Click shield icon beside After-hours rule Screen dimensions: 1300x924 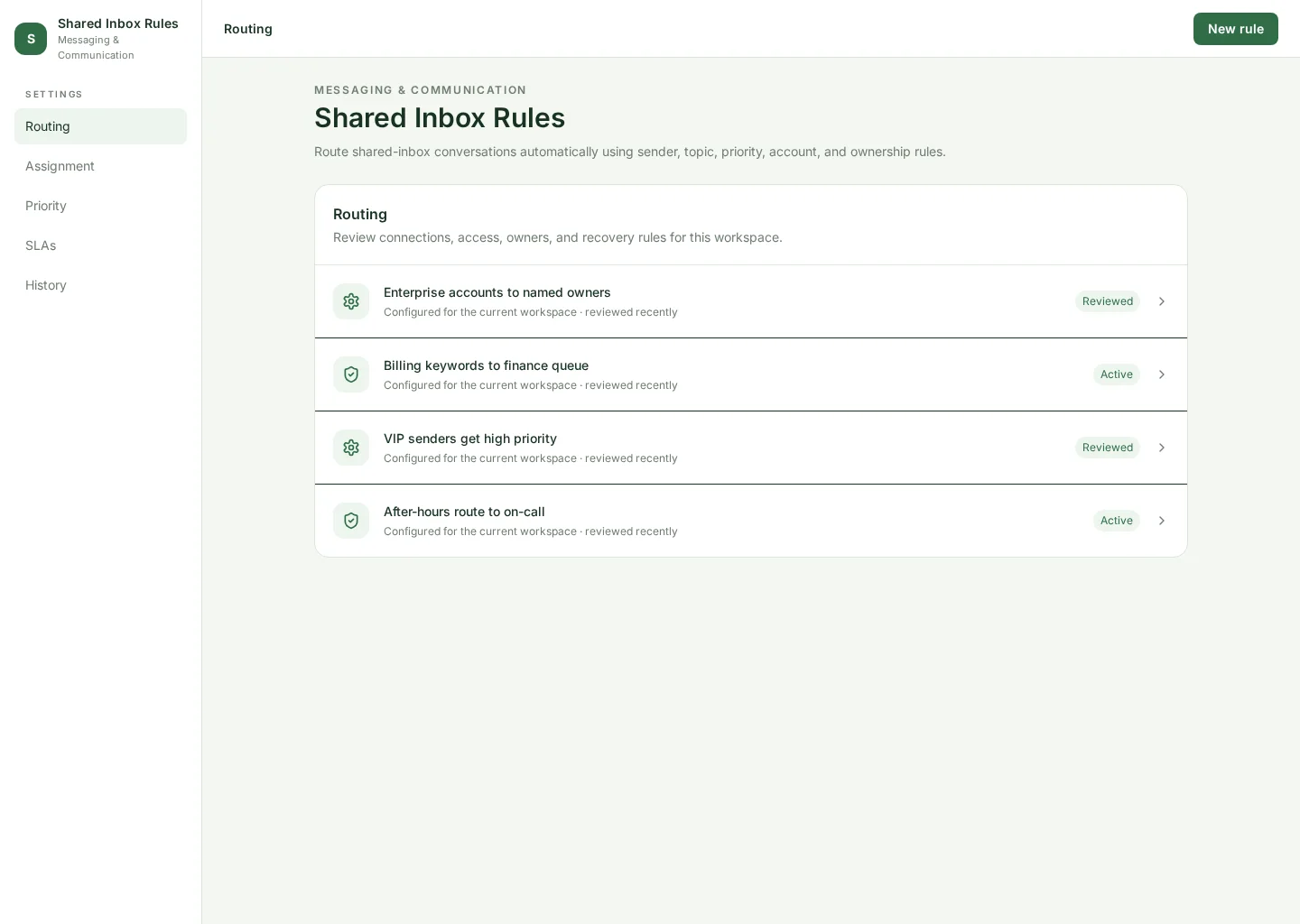point(351,521)
